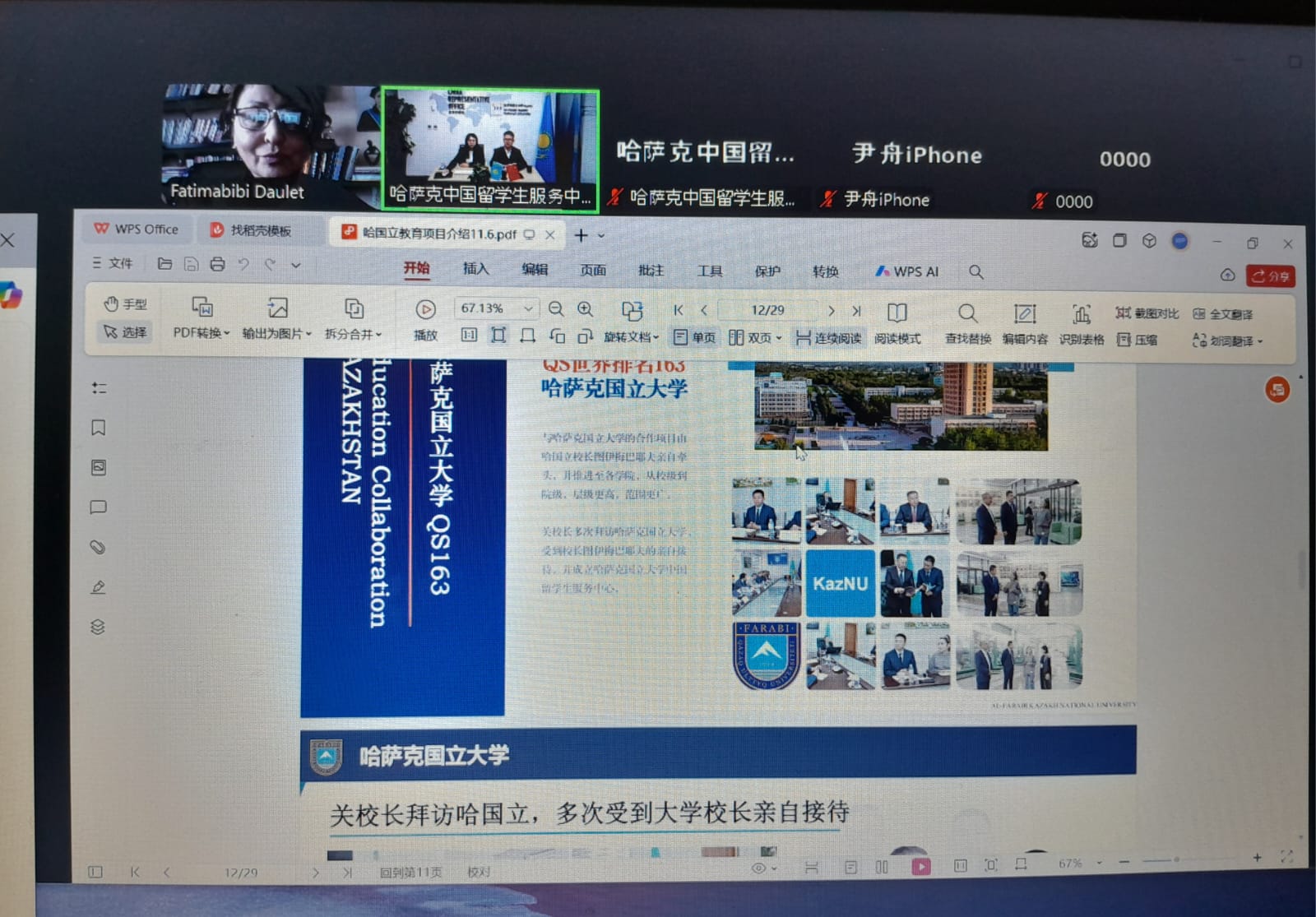
Task: Expand the 67.13% zoom level dropdown
Action: (x=528, y=308)
